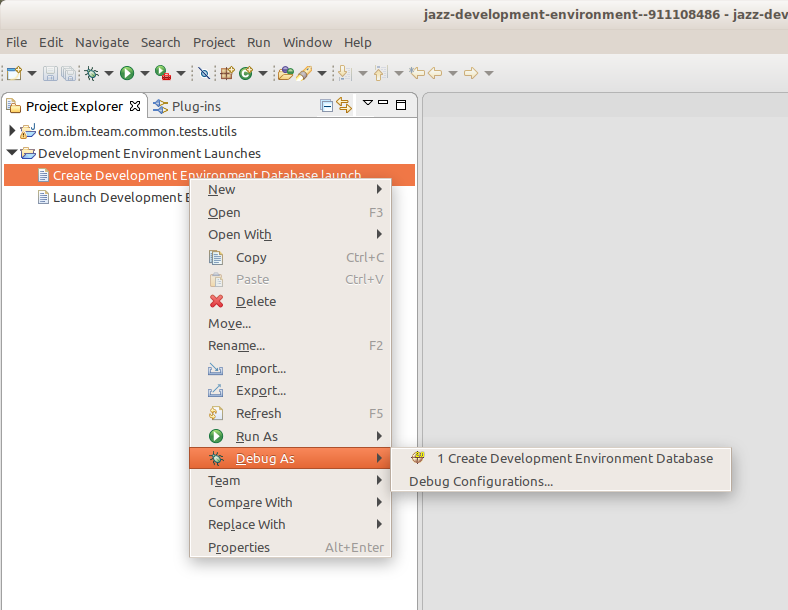The height and width of the screenshot is (610, 788).
Task: Click the New Java Package icon
Action: (227, 73)
